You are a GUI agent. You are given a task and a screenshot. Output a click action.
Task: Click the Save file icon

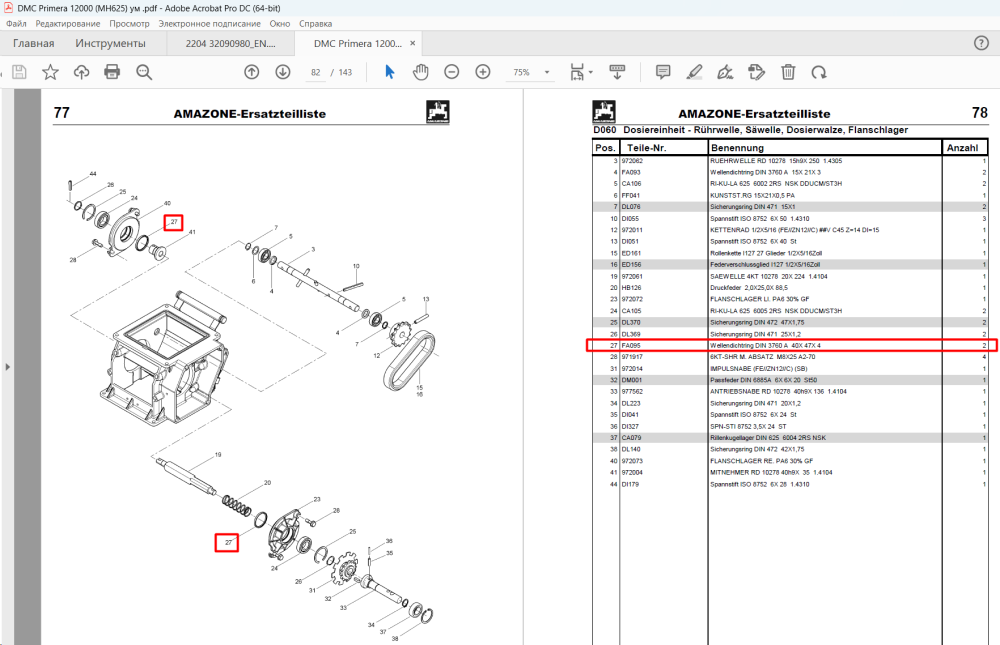point(20,72)
